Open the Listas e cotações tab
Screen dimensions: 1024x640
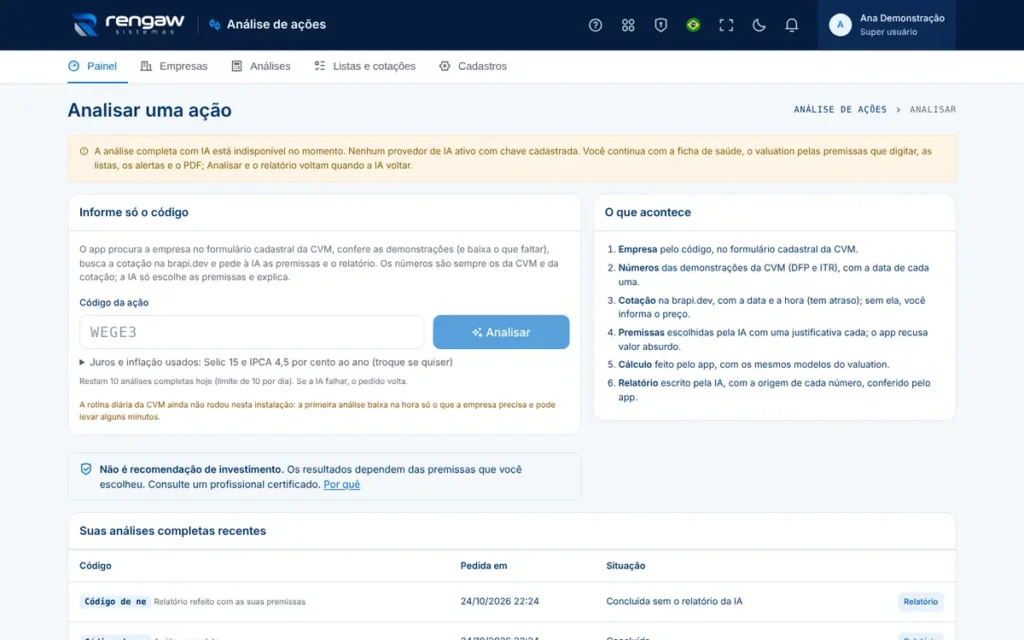coord(364,66)
